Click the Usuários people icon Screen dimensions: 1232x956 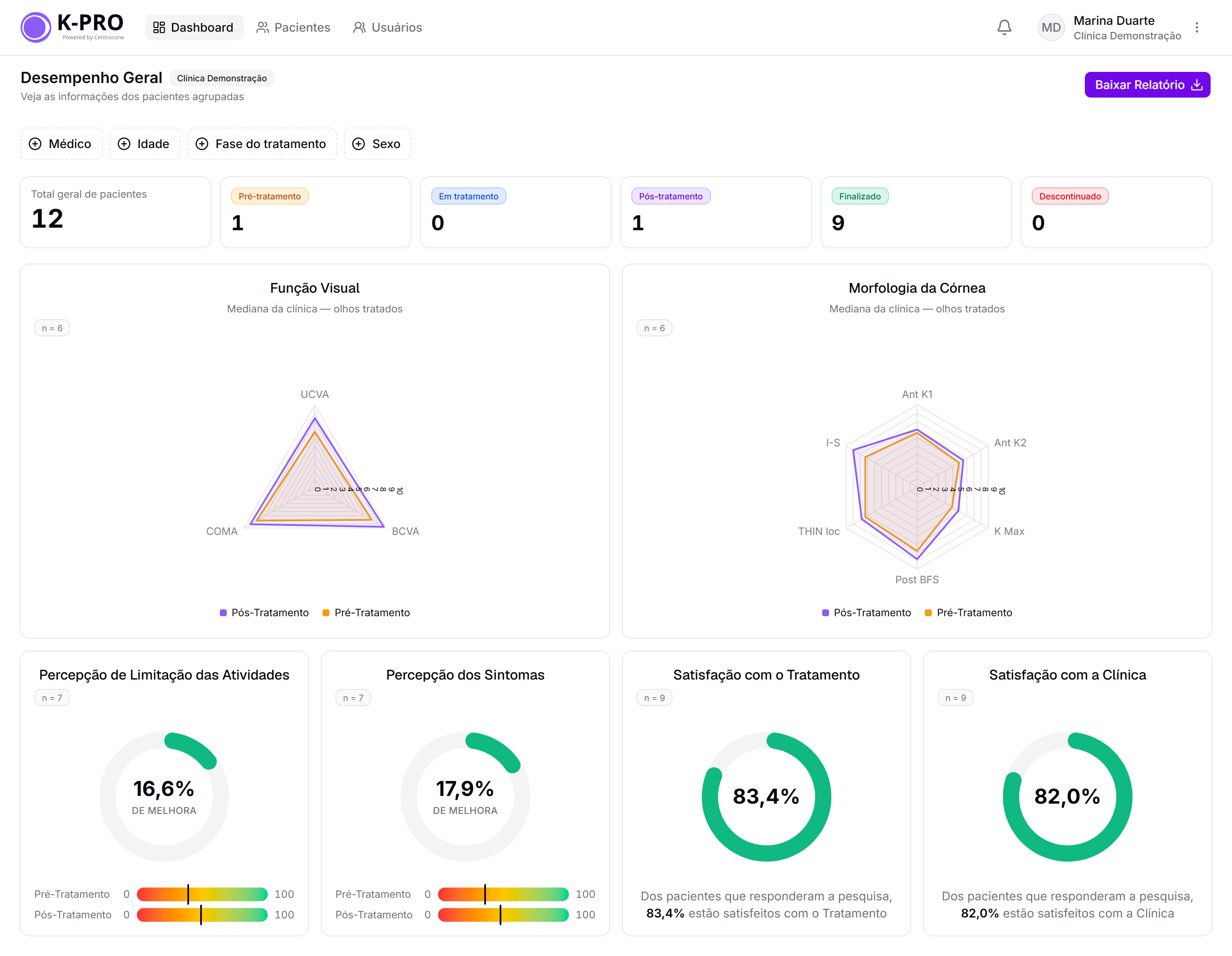pos(359,27)
